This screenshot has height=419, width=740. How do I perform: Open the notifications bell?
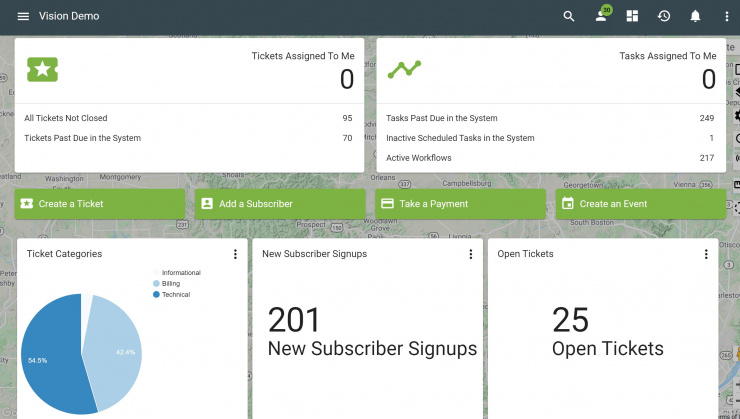[695, 17]
